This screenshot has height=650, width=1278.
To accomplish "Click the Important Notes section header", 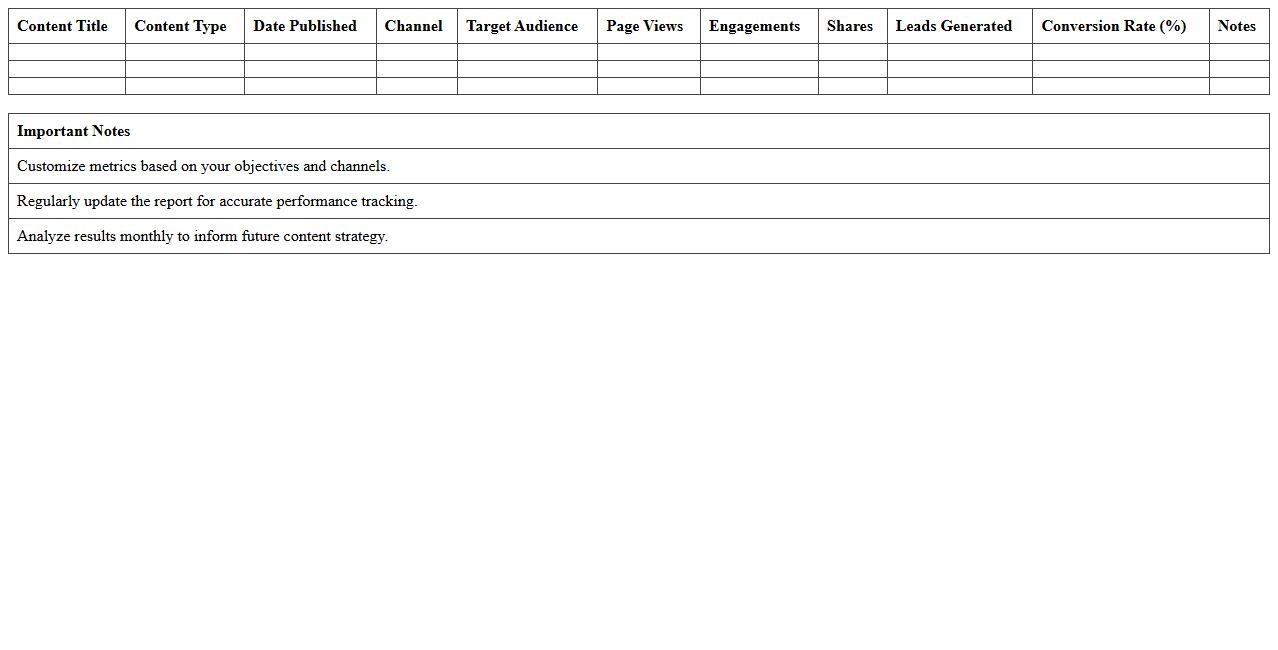I will point(73,131).
